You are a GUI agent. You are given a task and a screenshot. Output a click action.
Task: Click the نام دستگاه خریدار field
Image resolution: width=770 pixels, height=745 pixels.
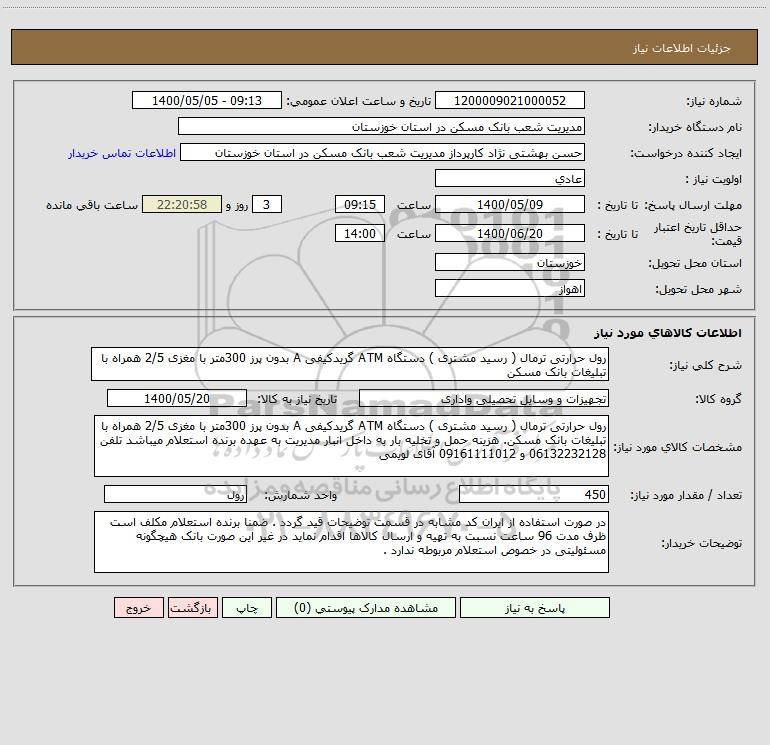381,126
